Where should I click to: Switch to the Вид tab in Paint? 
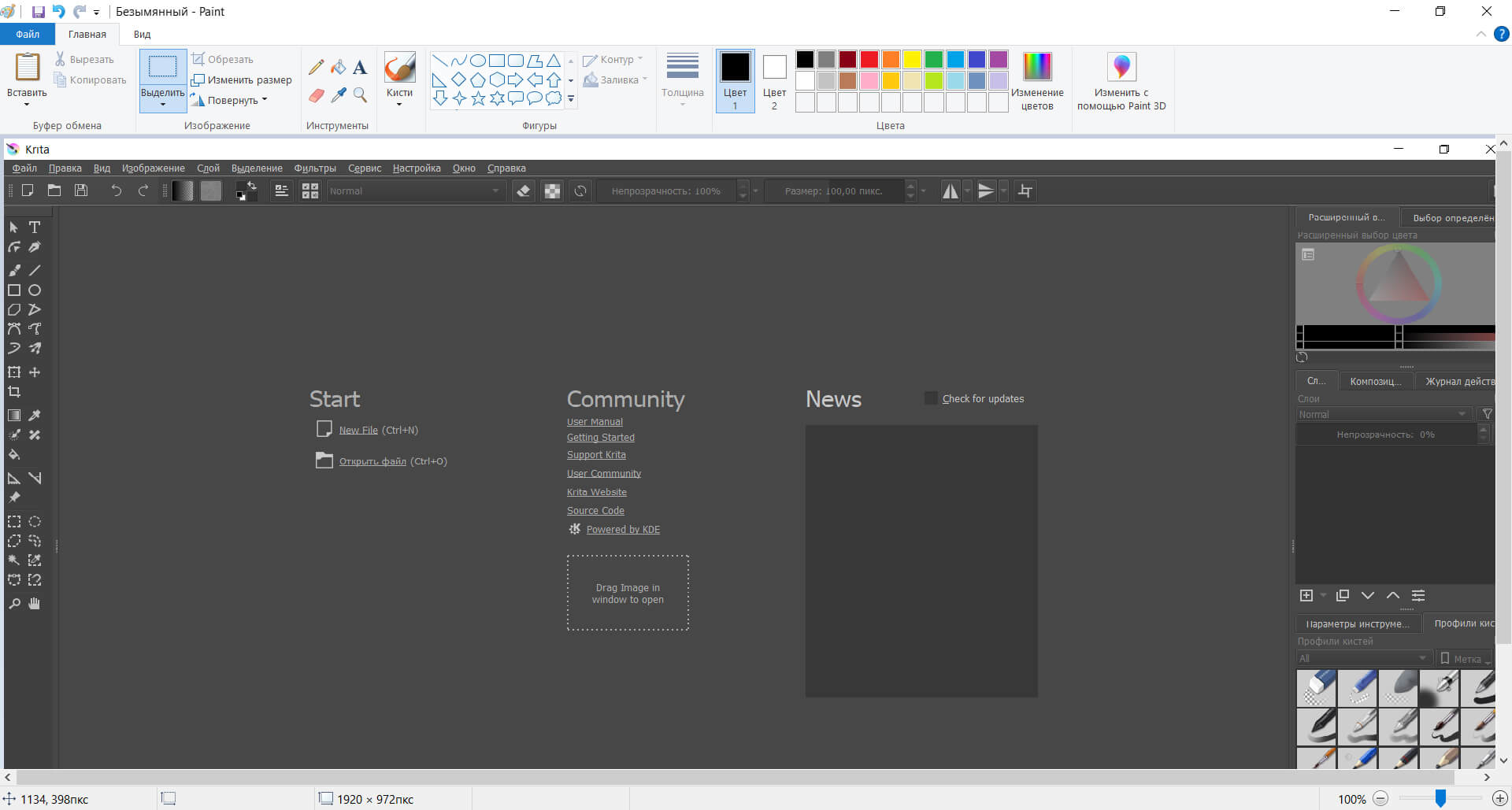click(142, 35)
